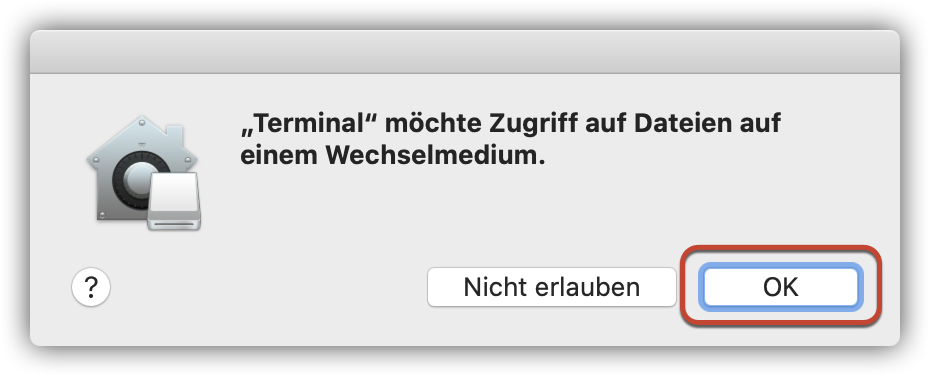
Task: Click the white external drive icon
Action: point(175,202)
